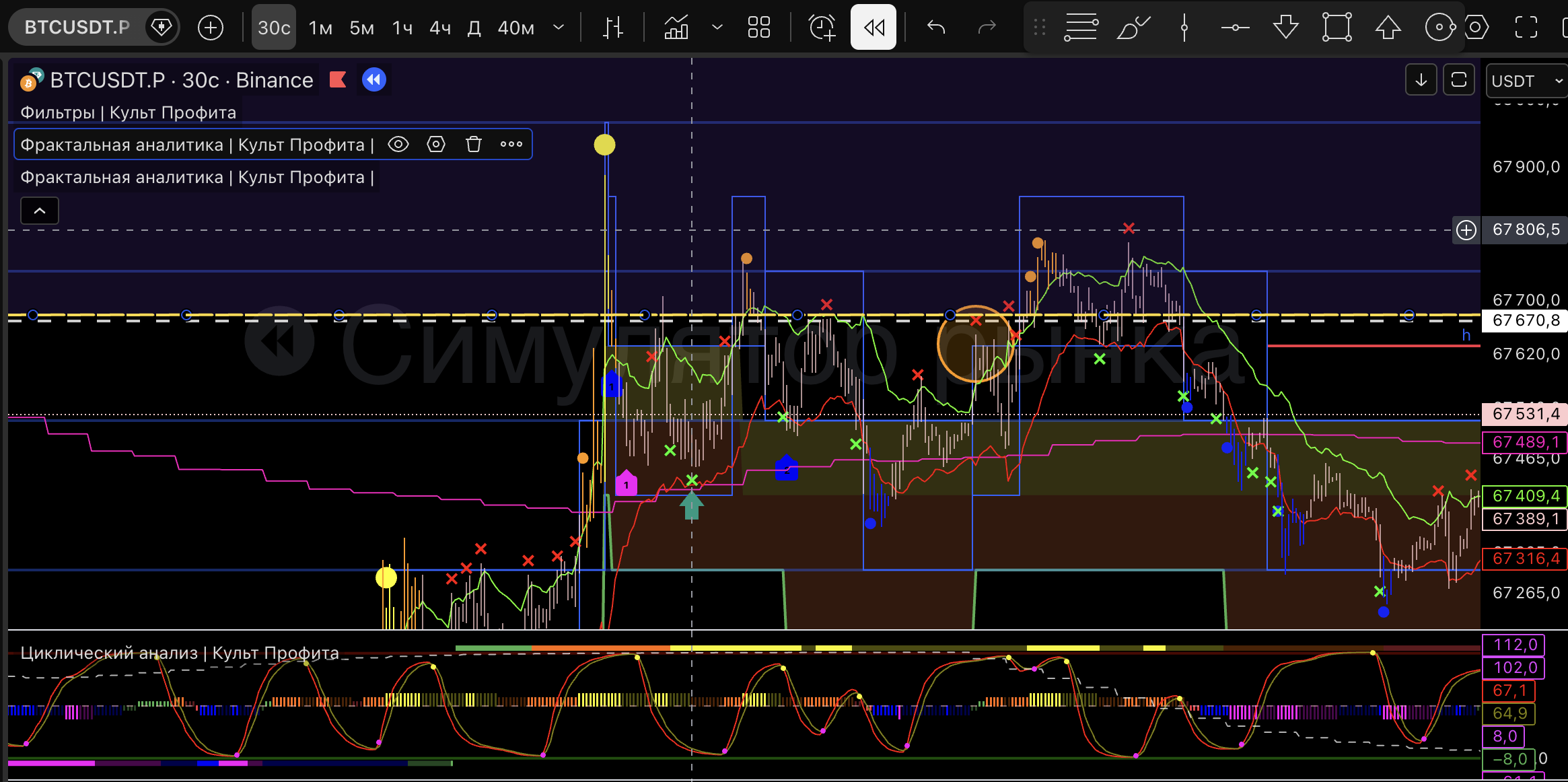The height and width of the screenshot is (782, 1568).
Task: Open the chart type candles icon
Action: 613,28
